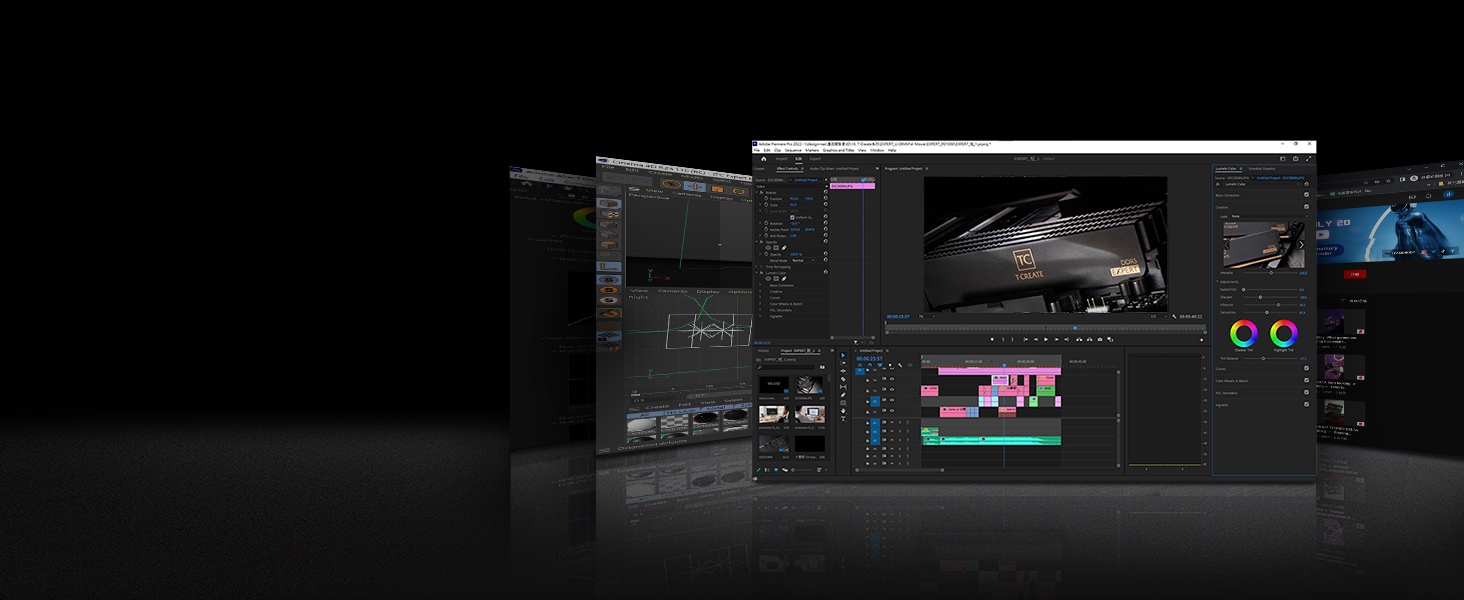Collapse the Adjustments section in Lumetri
Viewport: 1464px width, 600px height.
[x=1217, y=281]
